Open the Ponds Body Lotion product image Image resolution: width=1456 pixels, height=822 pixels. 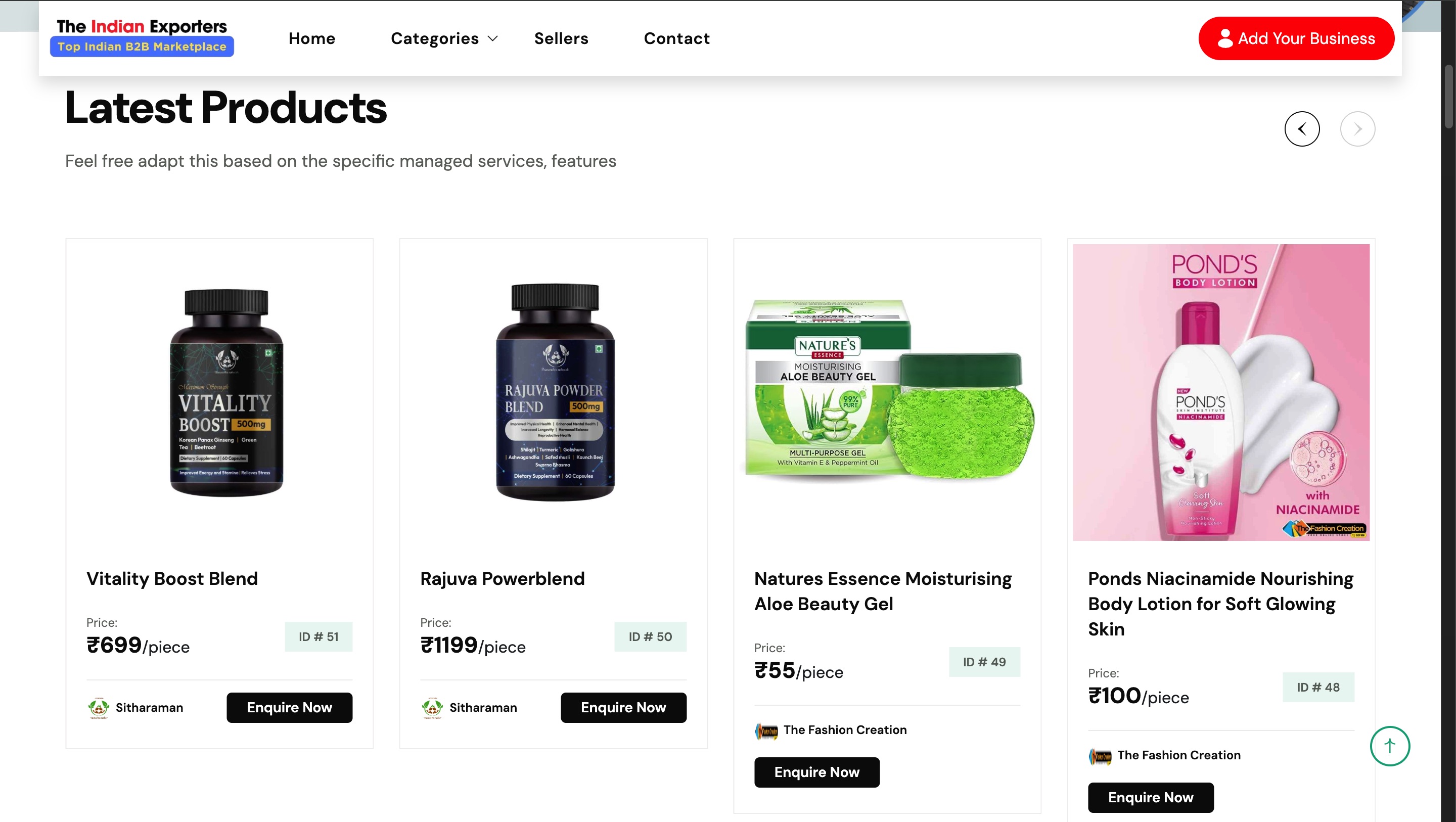pyautogui.click(x=1221, y=392)
